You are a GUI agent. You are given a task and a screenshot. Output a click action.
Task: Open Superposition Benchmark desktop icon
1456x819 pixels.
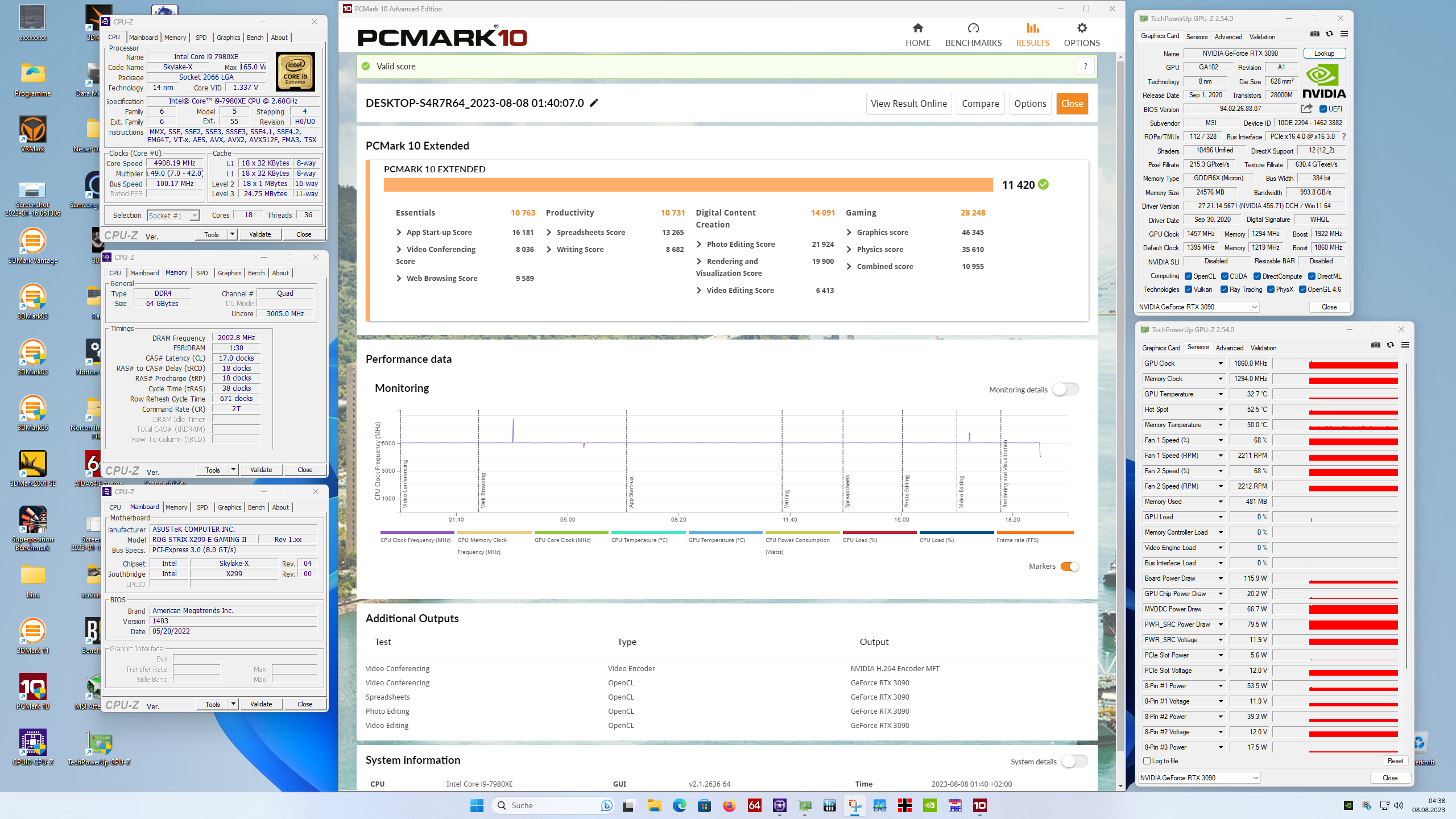(32, 528)
